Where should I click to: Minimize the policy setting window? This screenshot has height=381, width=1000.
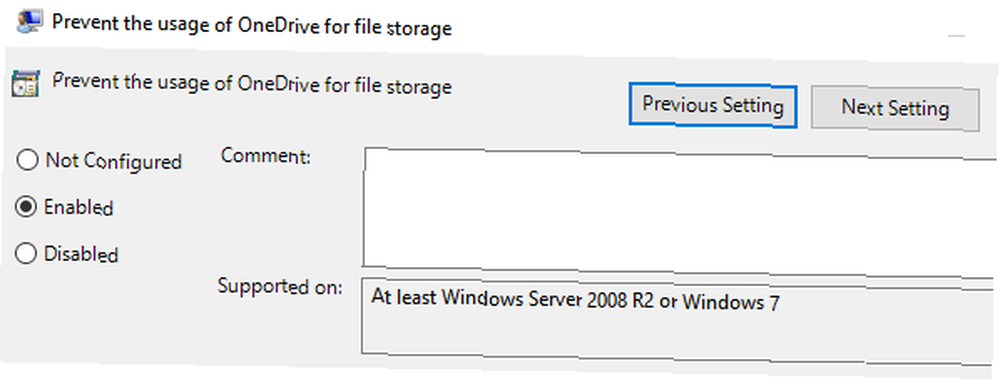coord(955,36)
